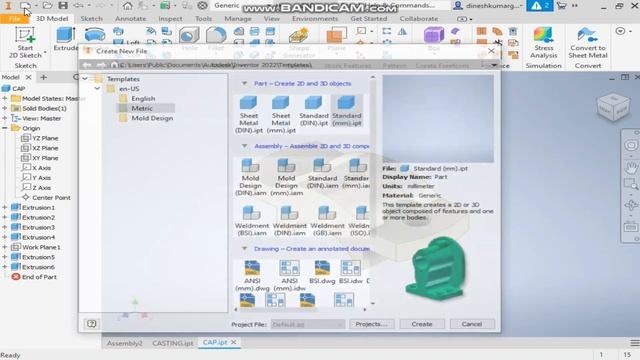Image resolution: width=640 pixels, height=360 pixels.
Task: Select Weldment (BSI).iam template
Action: point(252,221)
